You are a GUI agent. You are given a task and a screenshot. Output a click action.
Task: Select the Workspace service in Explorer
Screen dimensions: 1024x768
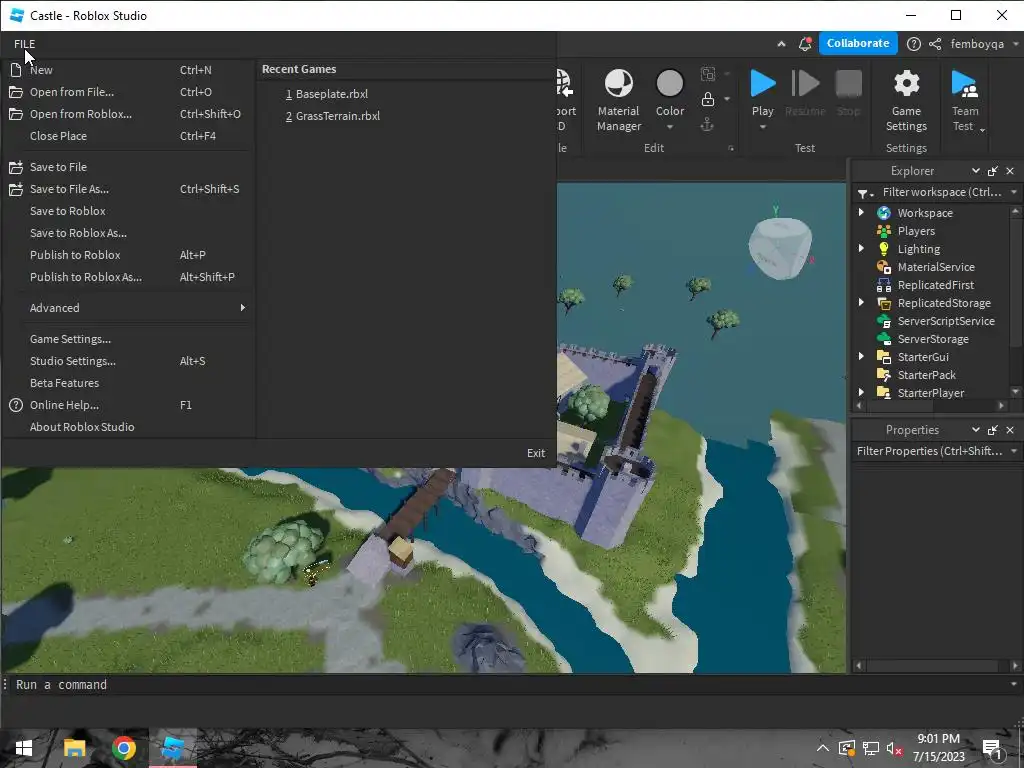coord(925,213)
